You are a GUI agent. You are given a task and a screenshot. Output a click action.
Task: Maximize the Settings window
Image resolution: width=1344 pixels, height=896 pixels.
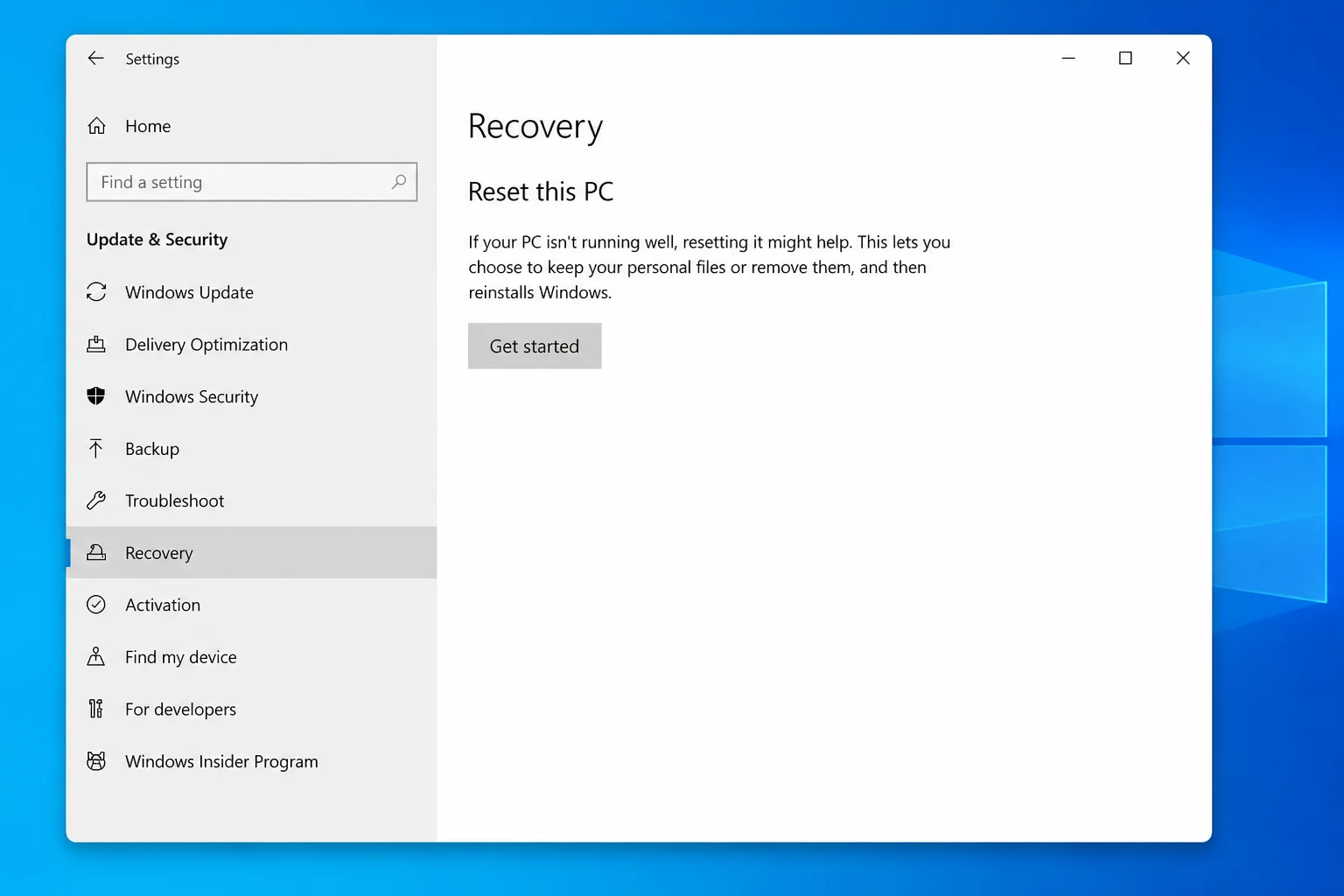1125,58
